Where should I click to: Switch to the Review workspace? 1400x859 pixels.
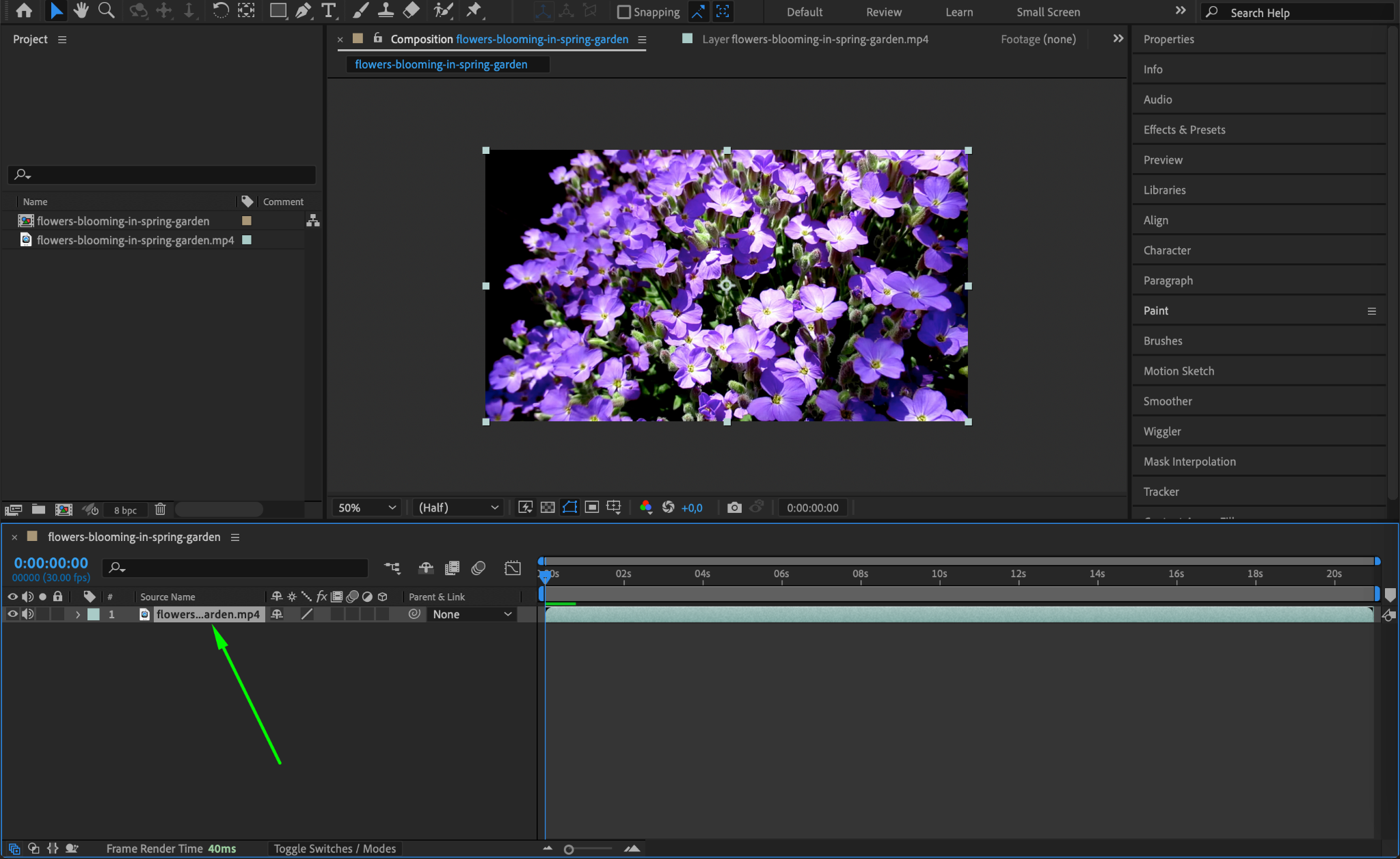883,12
